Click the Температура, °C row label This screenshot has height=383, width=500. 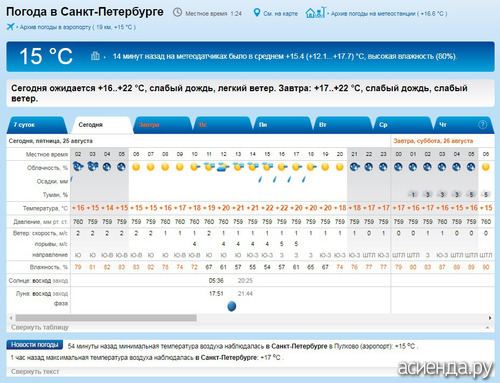point(45,208)
